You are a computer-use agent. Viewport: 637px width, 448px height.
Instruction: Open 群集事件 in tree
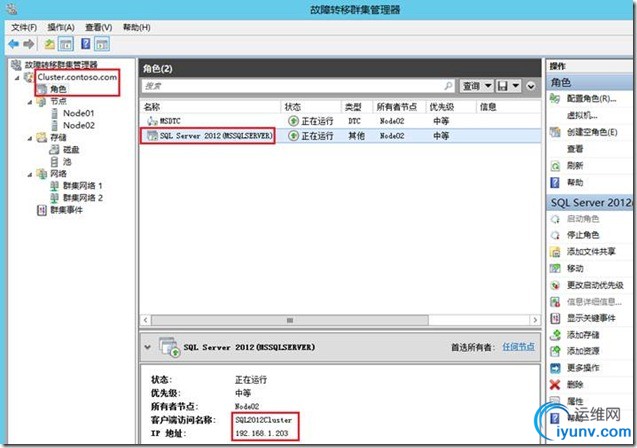point(66,210)
